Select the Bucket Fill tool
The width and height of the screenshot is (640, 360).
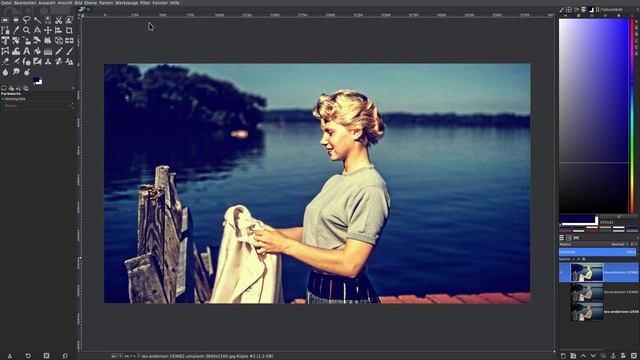(37, 51)
